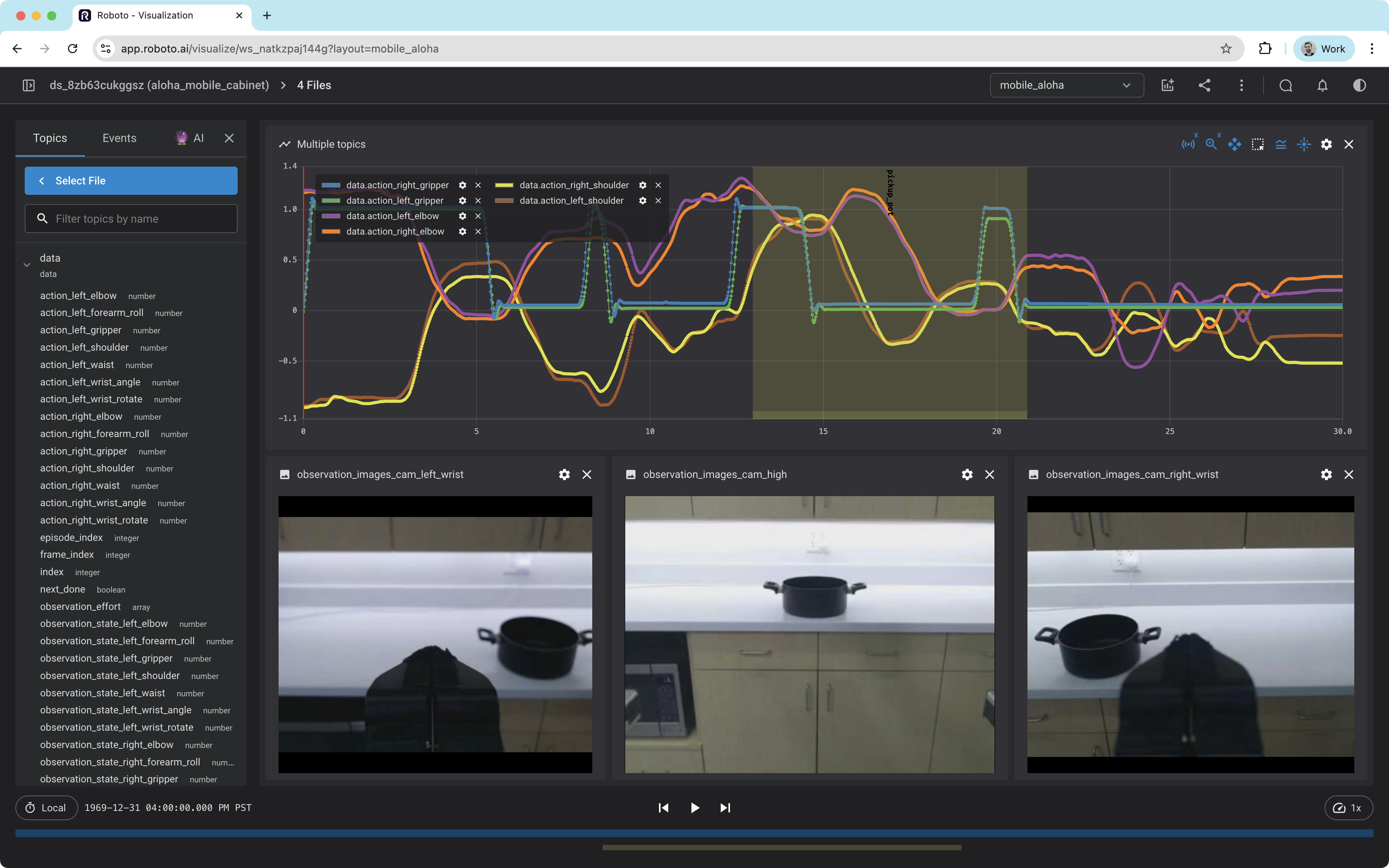This screenshot has height=868, width=1389.
Task: Click the 4 Files breadcrumb link
Action: (314, 85)
